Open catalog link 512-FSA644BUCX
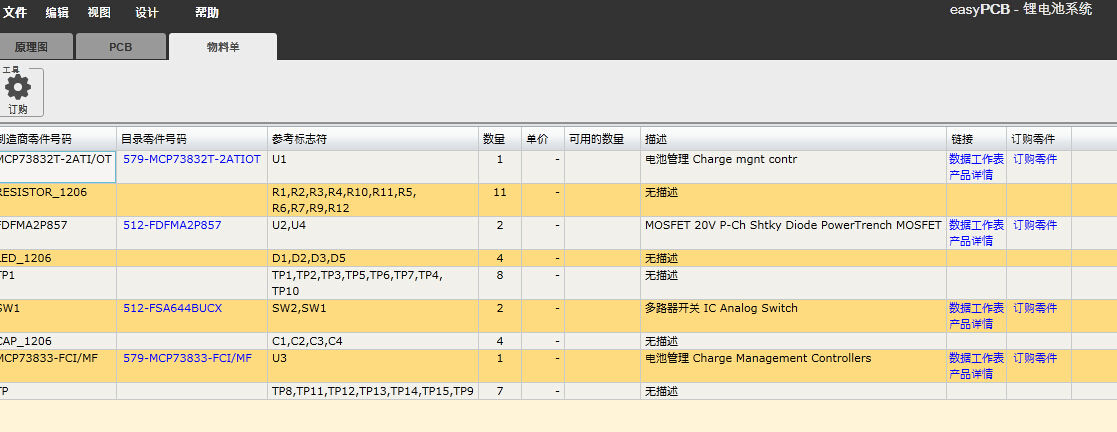The height and width of the screenshot is (432, 1117). coord(173,308)
